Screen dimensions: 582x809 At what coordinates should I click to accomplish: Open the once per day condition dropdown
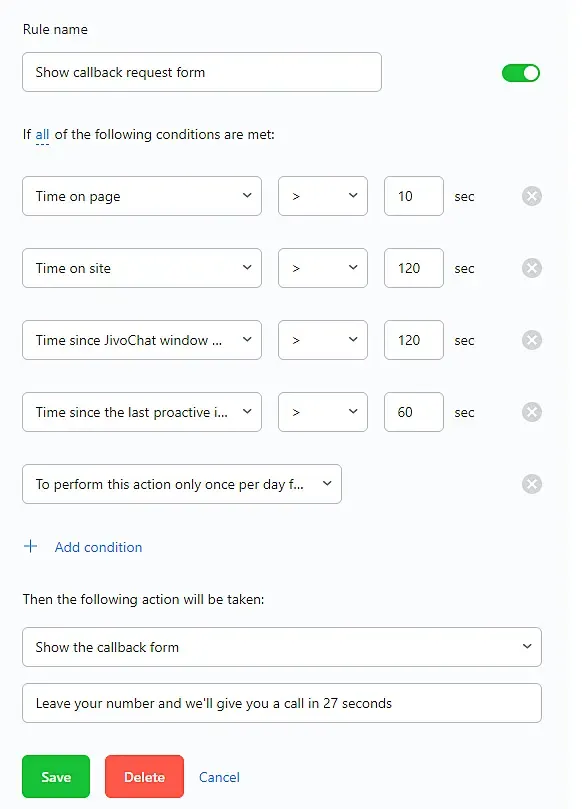pos(182,484)
